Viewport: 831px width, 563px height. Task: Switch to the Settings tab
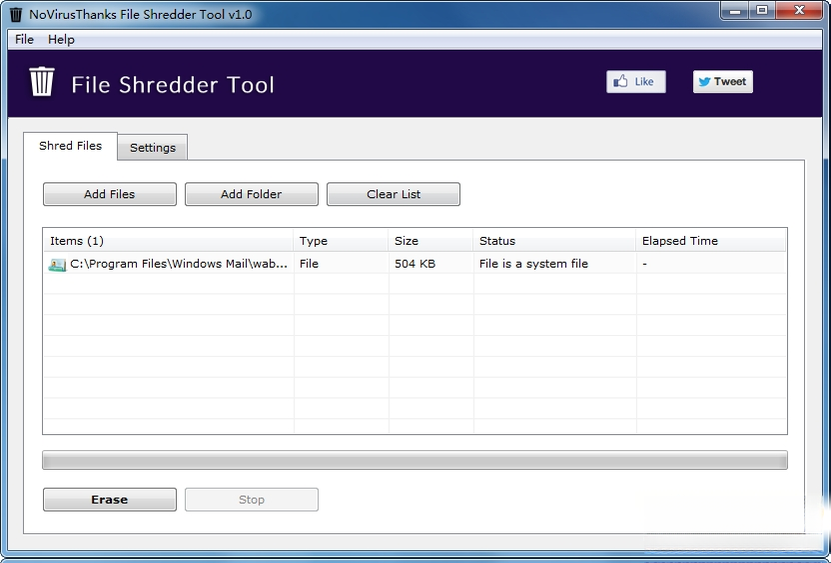tap(153, 147)
